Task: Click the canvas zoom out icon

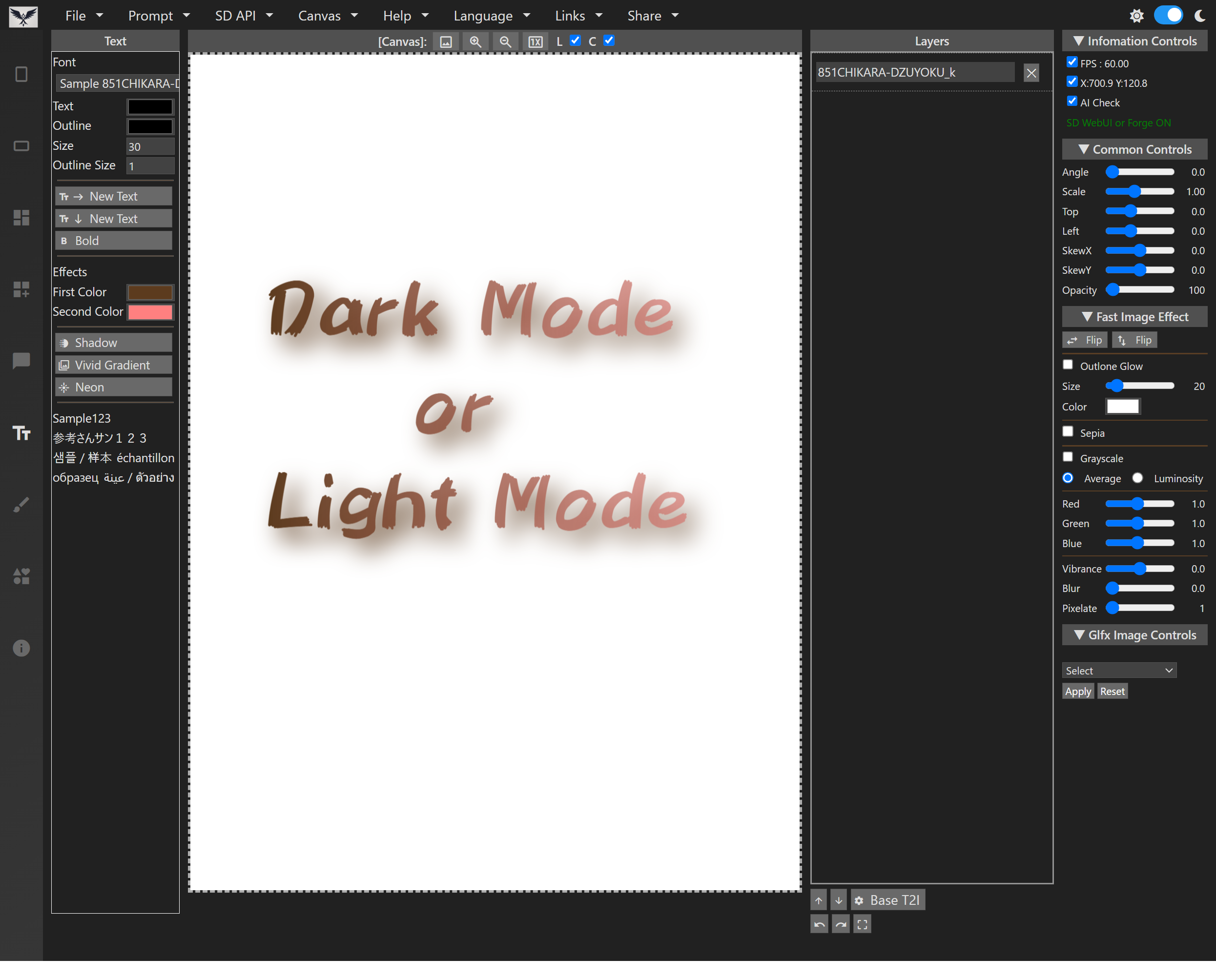Action: 505,42
